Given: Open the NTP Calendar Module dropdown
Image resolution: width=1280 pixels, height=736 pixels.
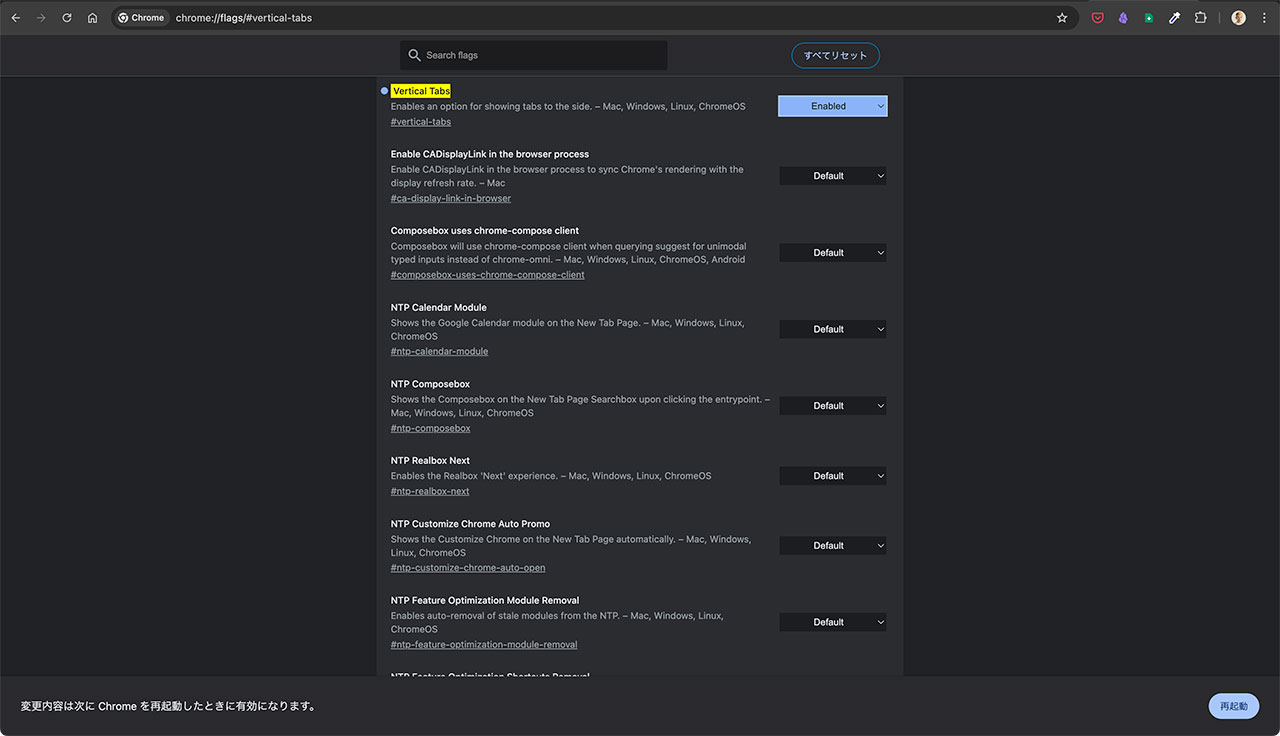Looking at the screenshot, I should point(832,329).
